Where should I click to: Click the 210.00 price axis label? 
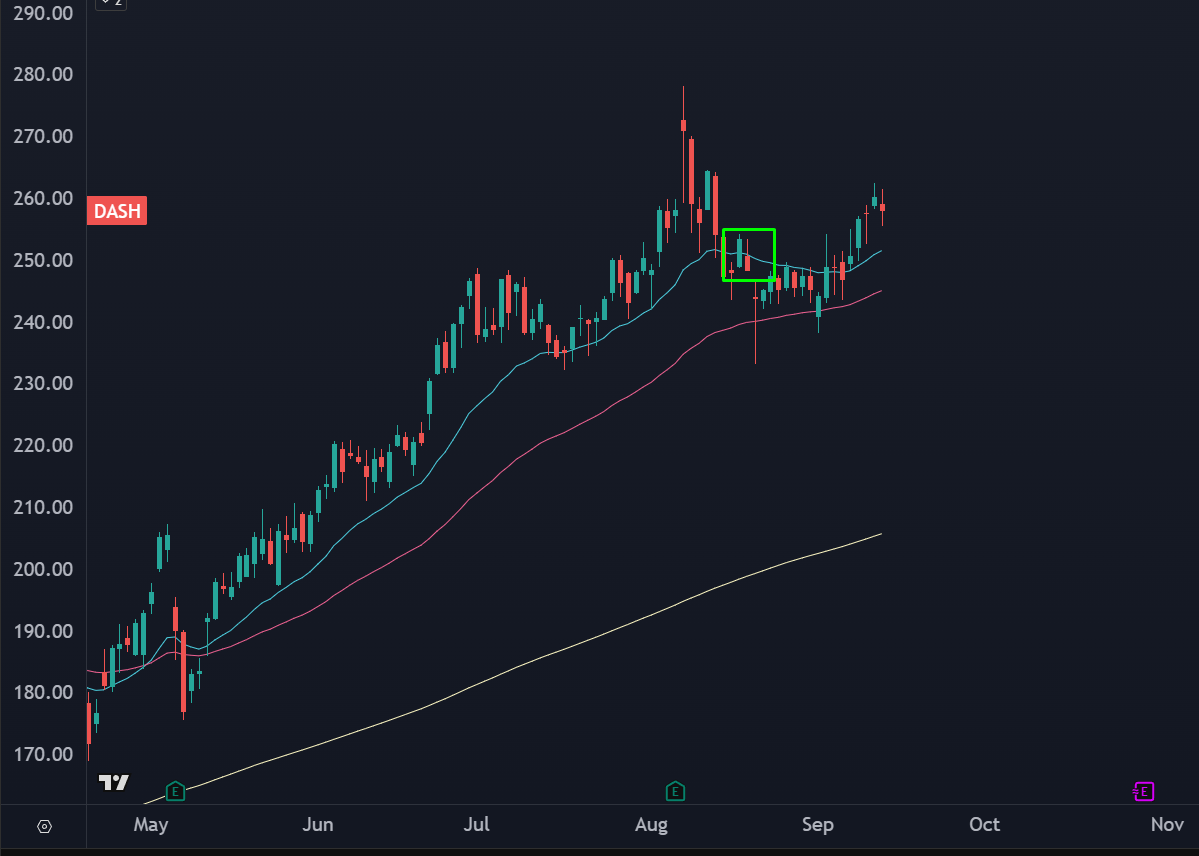click(x=44, y=507)
